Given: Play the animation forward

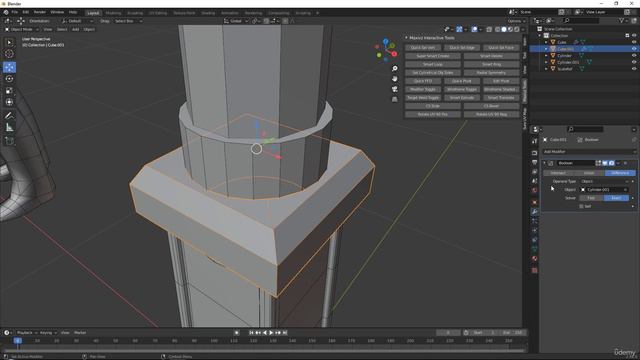Looking at the screenshot, I should 271,333.
